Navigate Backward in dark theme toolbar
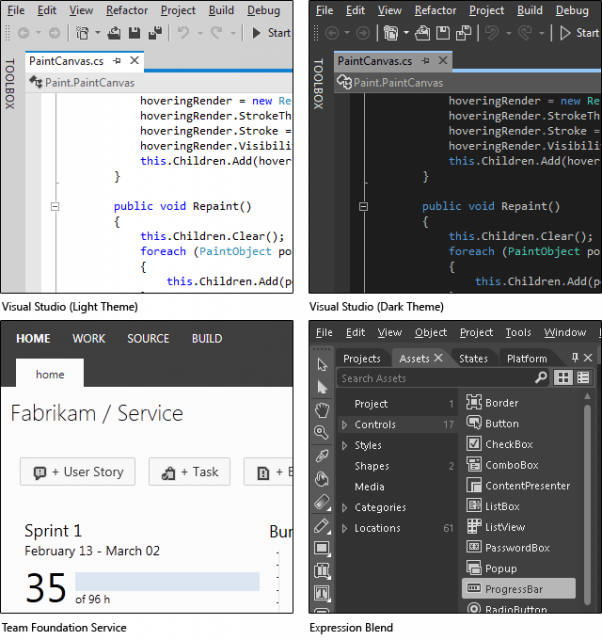Viewport: 602px width, 640px height. click(x=332, y=33)
